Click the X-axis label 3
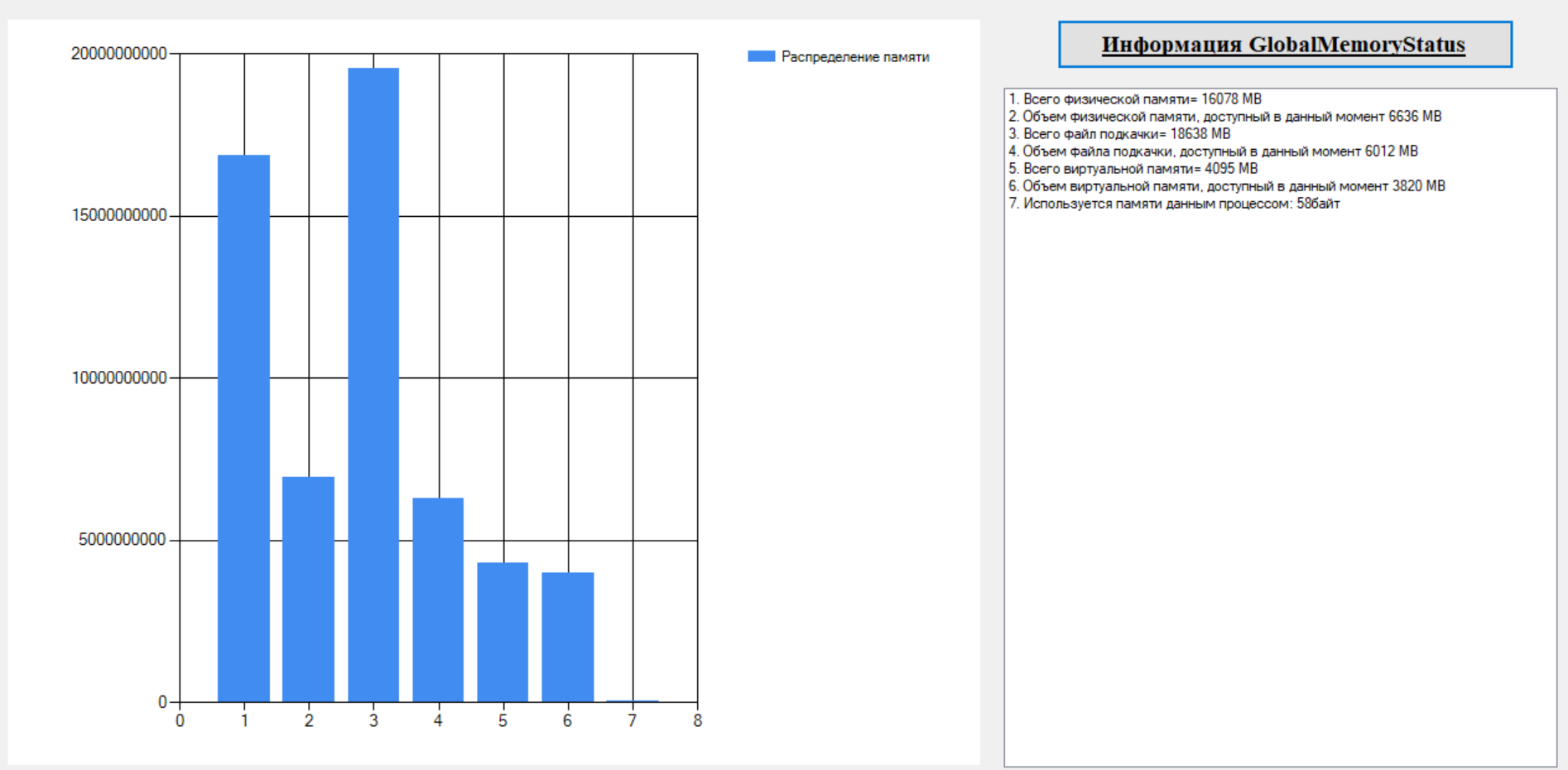1568x770 pixels. point(373,721)
